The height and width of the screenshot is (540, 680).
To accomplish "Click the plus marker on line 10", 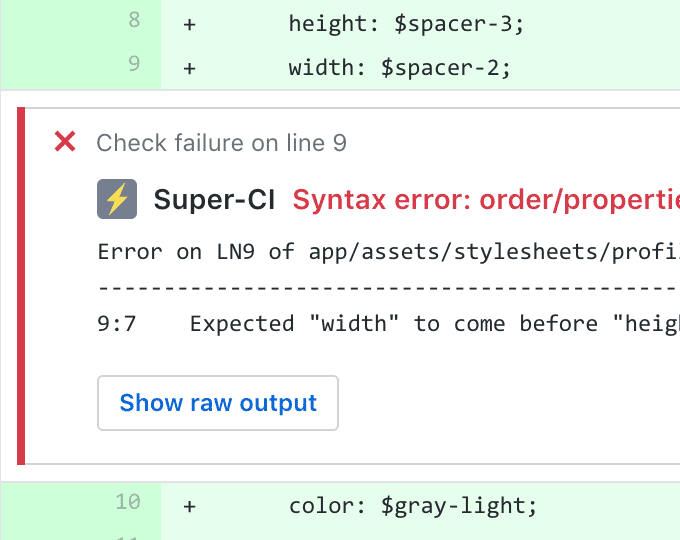I will click(x=188, y=507).
